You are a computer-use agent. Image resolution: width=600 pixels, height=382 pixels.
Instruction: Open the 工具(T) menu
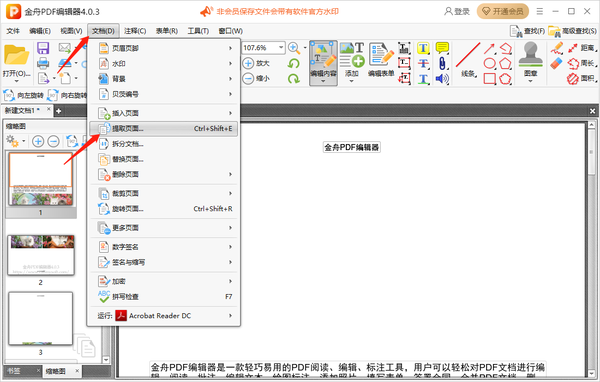[198, 31]
